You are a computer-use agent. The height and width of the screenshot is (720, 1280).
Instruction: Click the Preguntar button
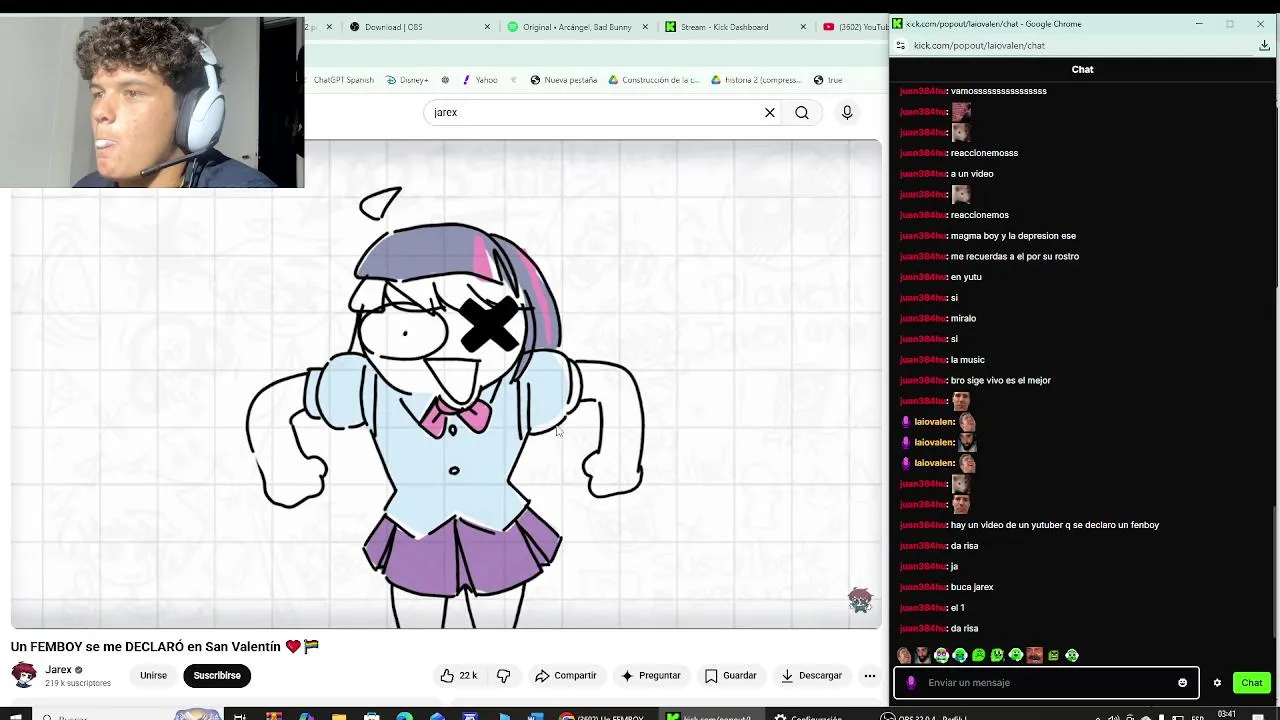point(650,676)
